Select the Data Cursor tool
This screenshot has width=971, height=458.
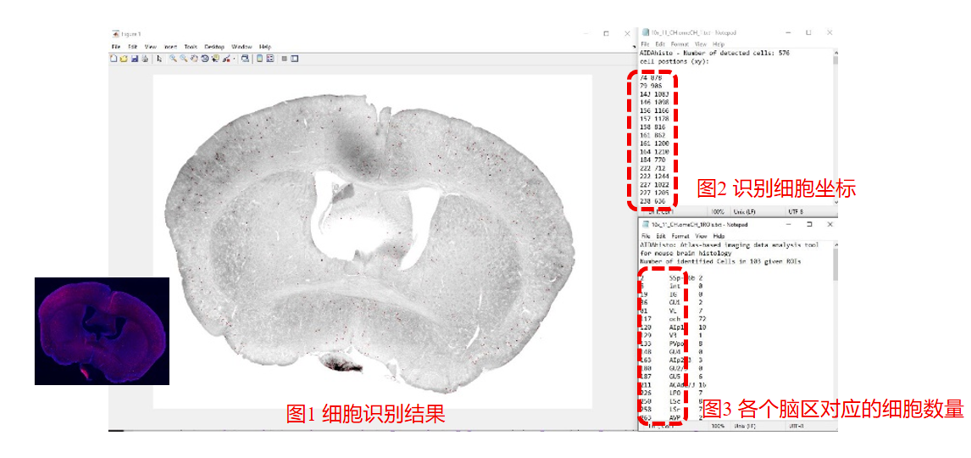click(x=216, y=59)
